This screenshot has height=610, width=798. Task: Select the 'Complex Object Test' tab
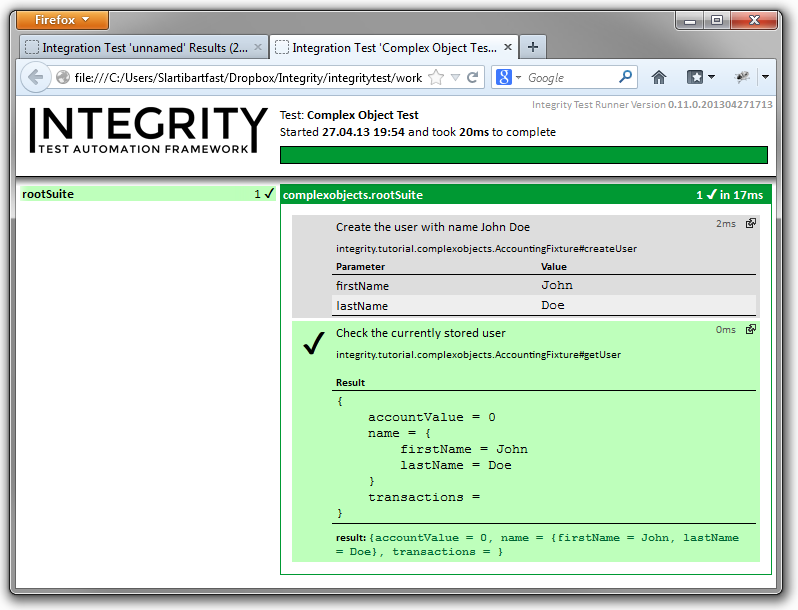[x=385, y=47]
